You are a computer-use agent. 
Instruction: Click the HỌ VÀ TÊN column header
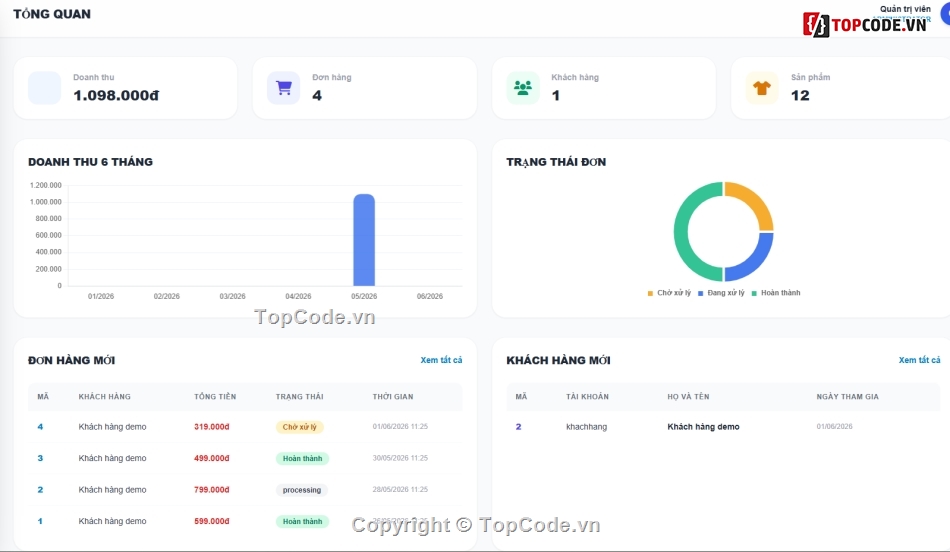click(688, 396)
